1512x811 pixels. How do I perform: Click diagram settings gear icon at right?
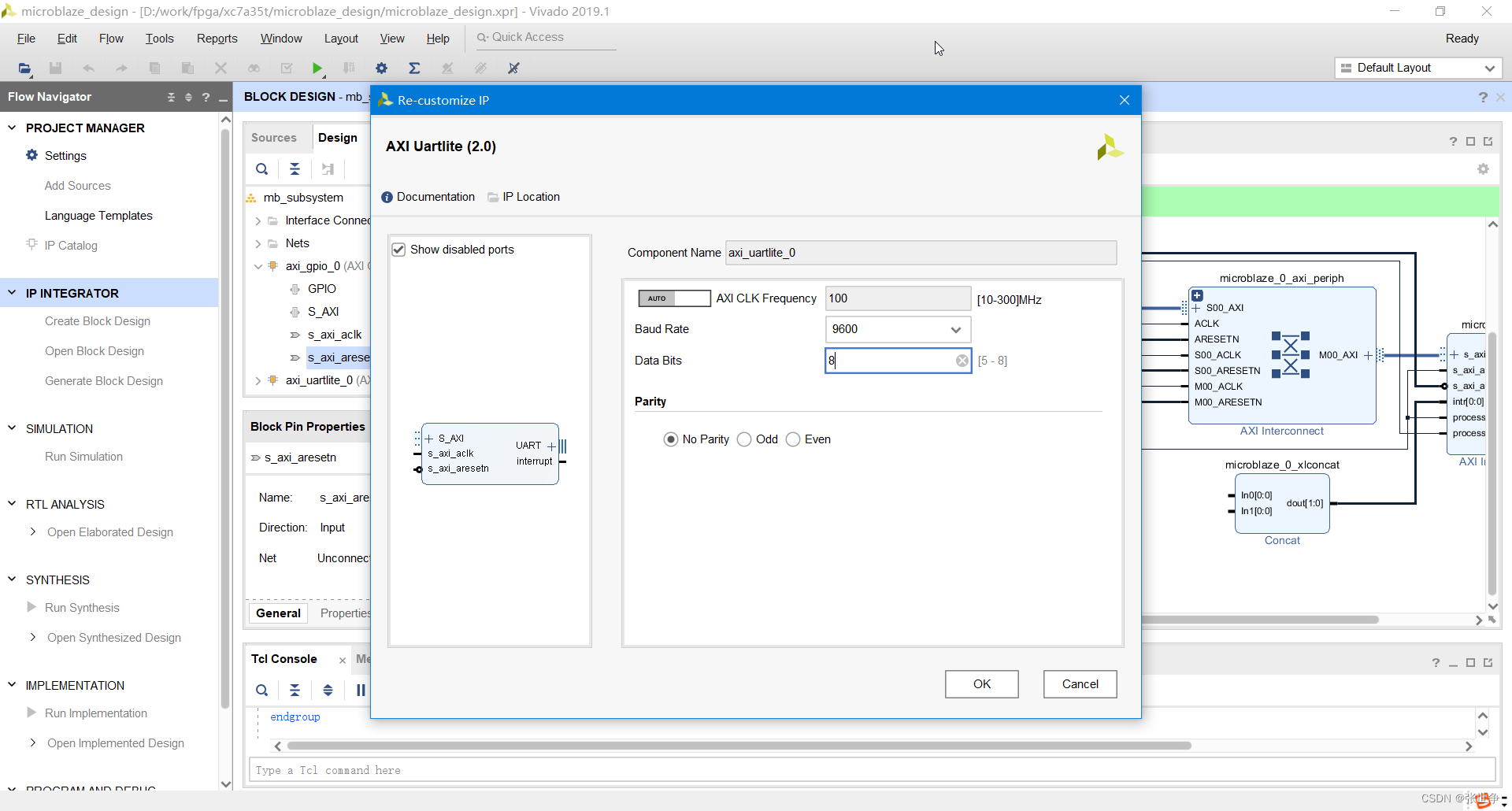[1483, 169]
